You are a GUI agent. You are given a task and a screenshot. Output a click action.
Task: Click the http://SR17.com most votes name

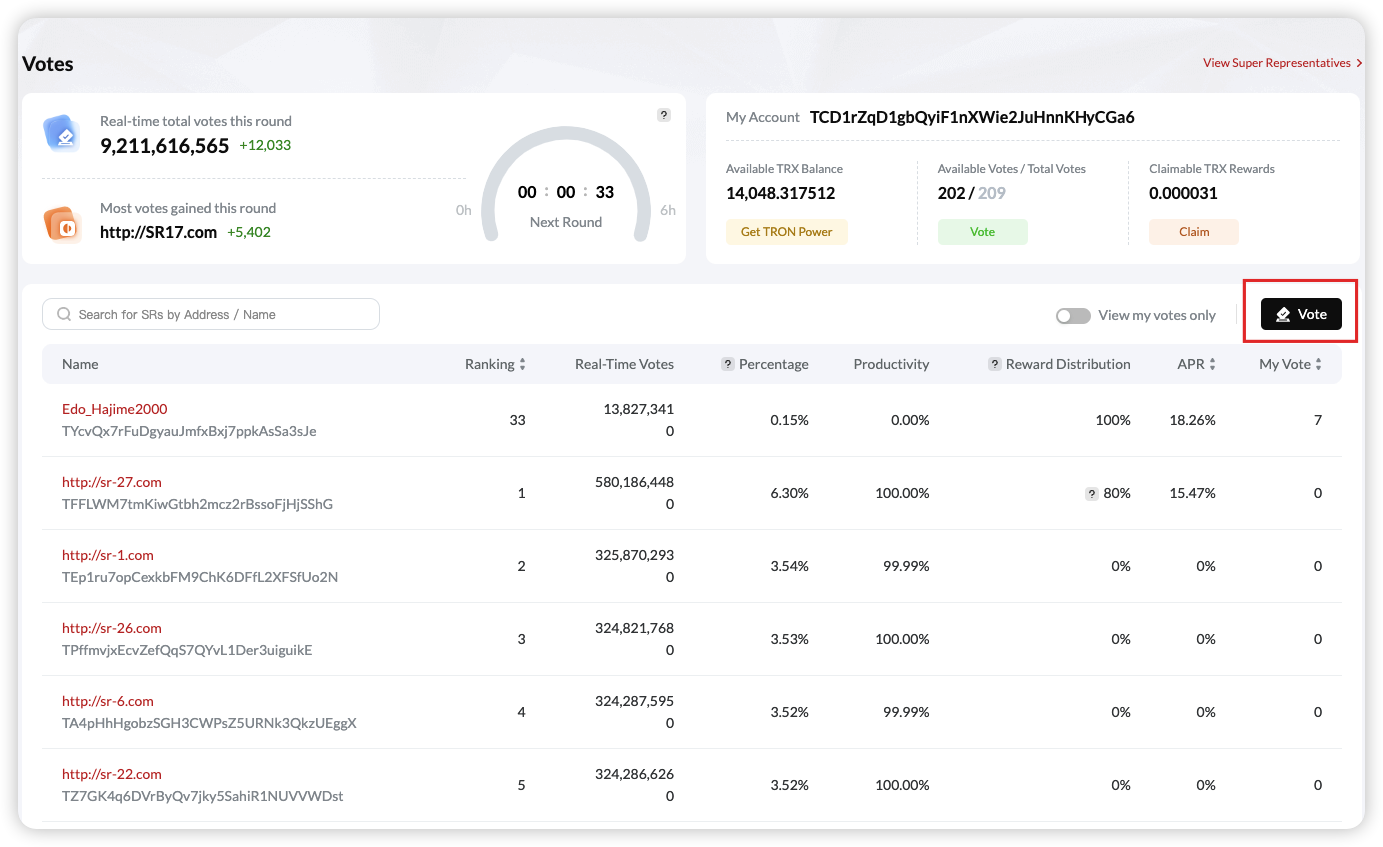pyautogui.click(x=158, y=232)
